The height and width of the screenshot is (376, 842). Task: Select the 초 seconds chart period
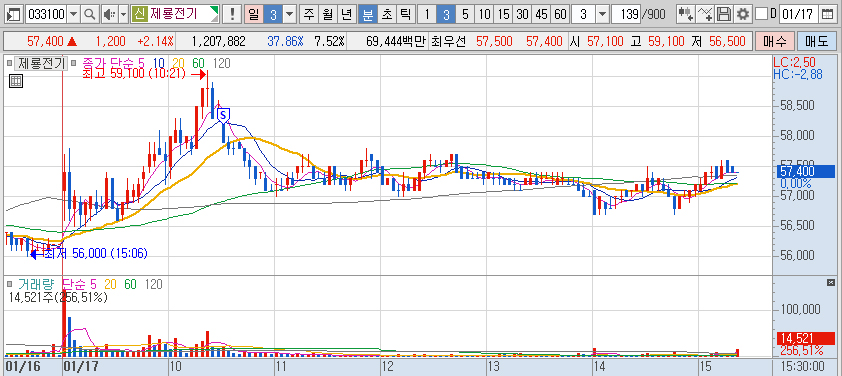pos(387,15)
